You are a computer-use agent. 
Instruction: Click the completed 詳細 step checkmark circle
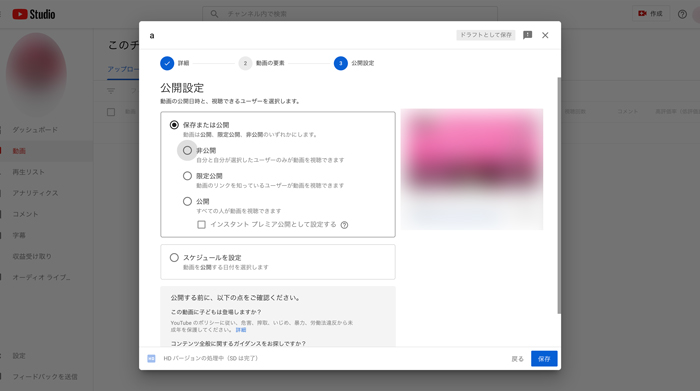point(167,63)
